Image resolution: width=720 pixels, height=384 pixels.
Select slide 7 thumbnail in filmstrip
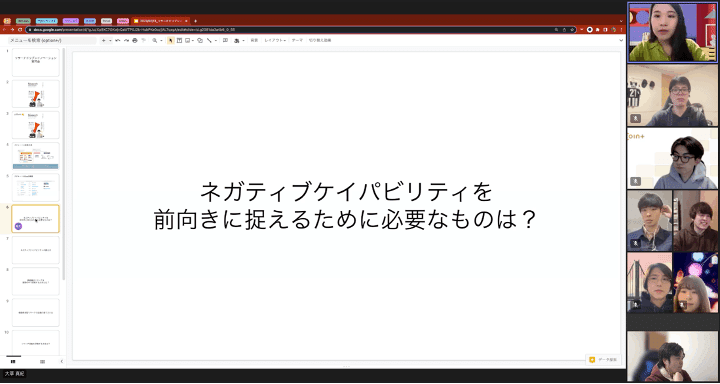click(35, 250)
